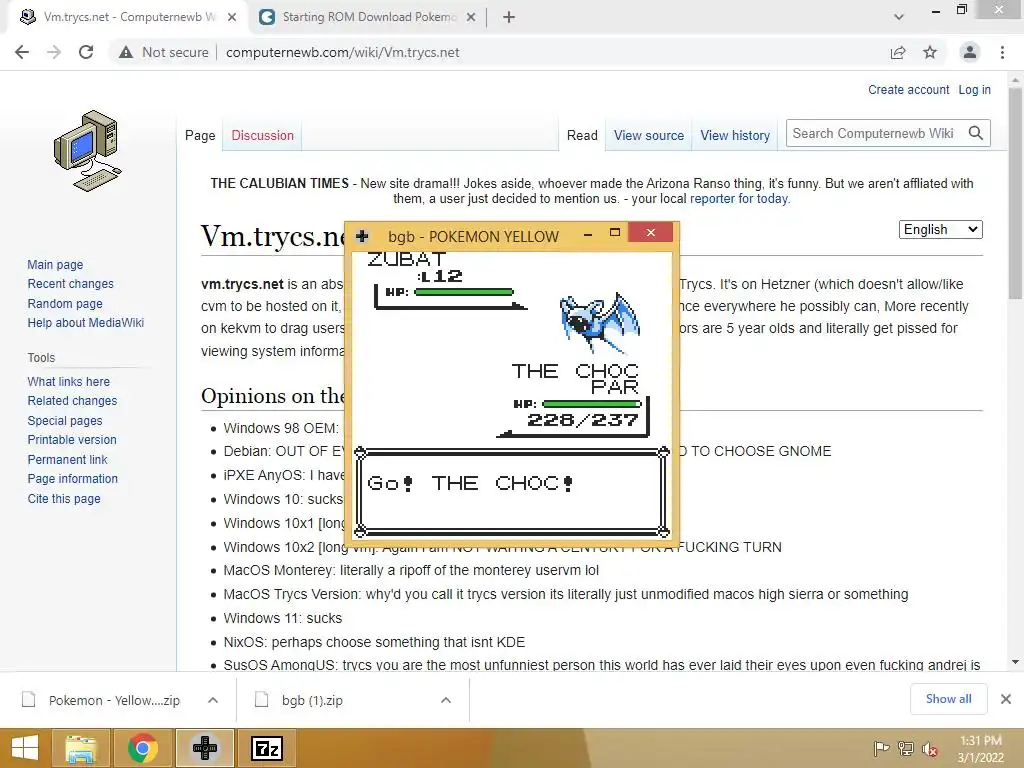
Task: Open the tab search chevron
Action: click(x=899, y=17)
